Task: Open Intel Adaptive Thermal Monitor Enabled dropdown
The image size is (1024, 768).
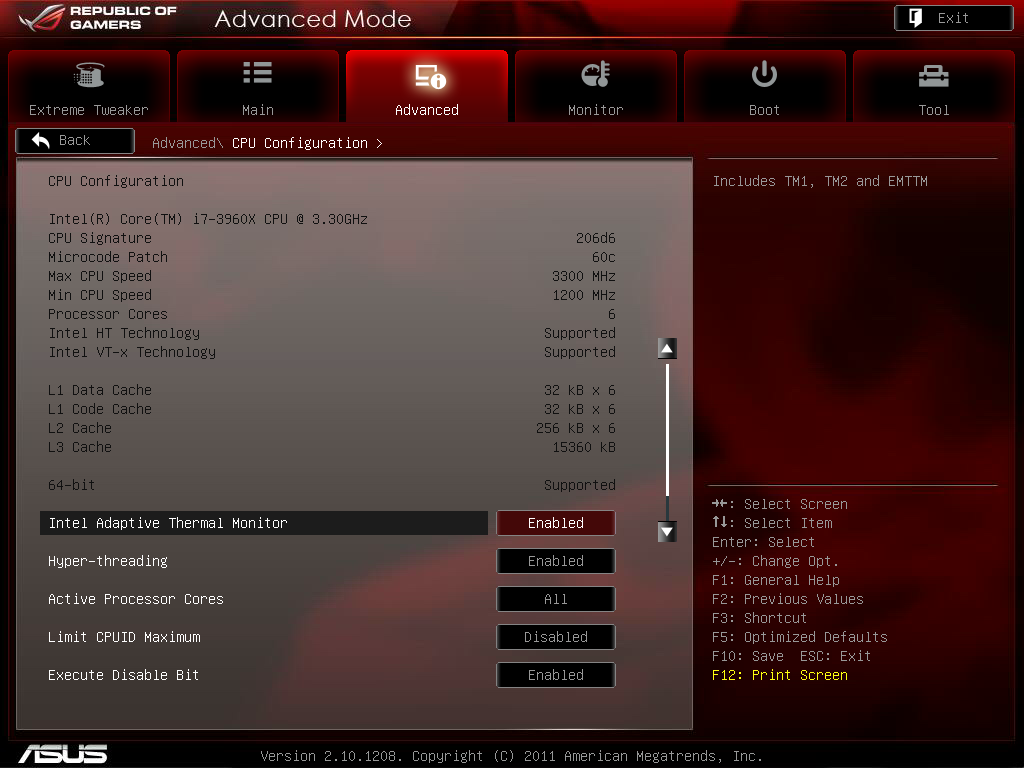Action: coord(556,523)
